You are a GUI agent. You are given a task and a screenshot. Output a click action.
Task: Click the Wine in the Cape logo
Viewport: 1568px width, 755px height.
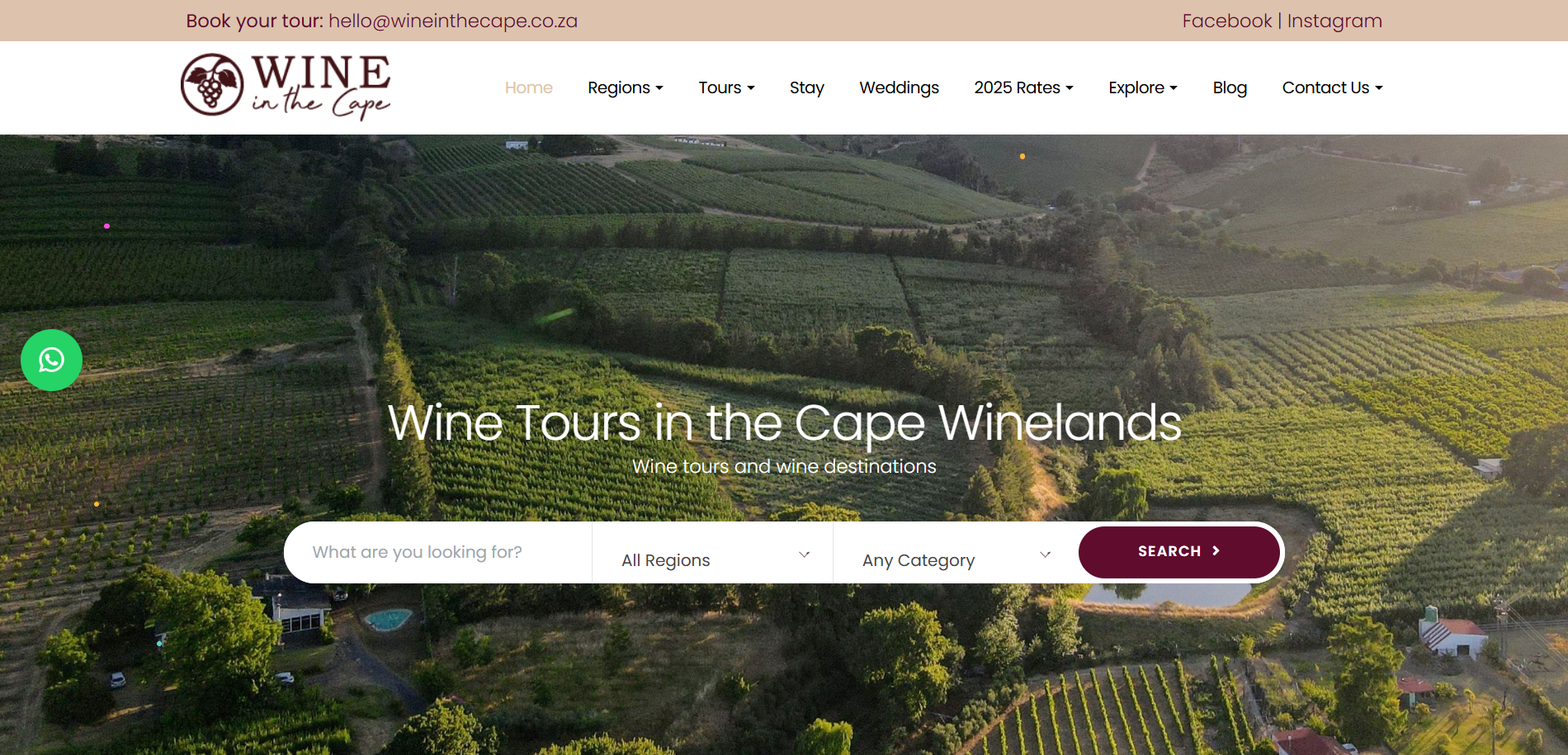coord(286,87)
